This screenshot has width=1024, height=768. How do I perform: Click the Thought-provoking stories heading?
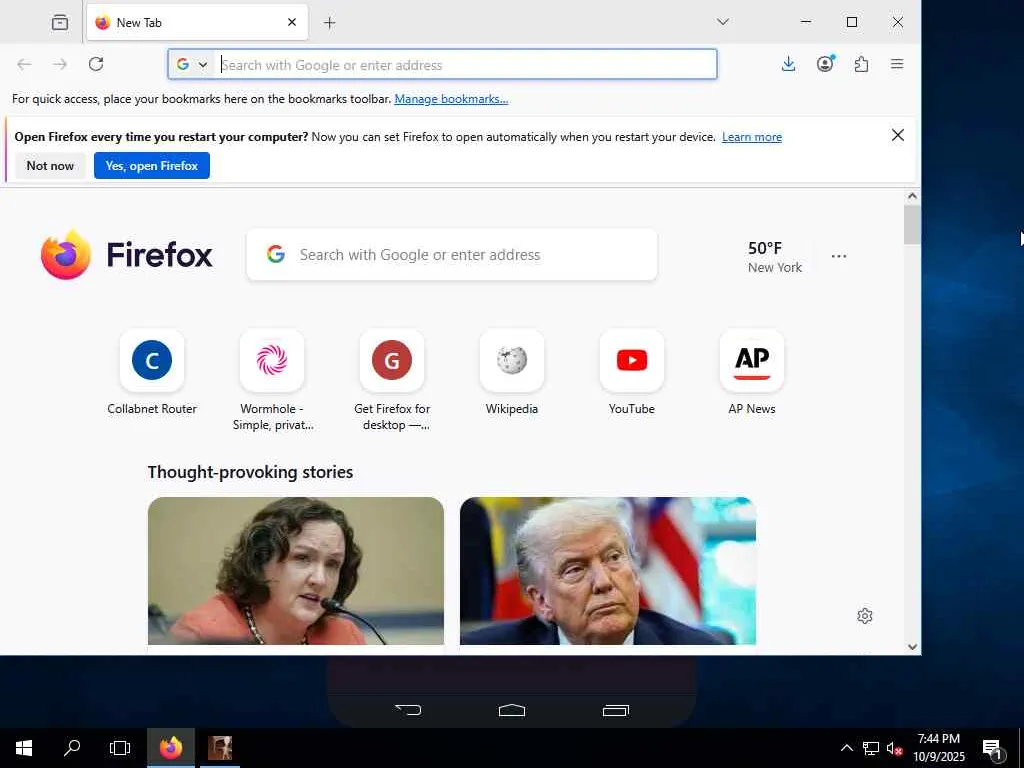(250, 472)
